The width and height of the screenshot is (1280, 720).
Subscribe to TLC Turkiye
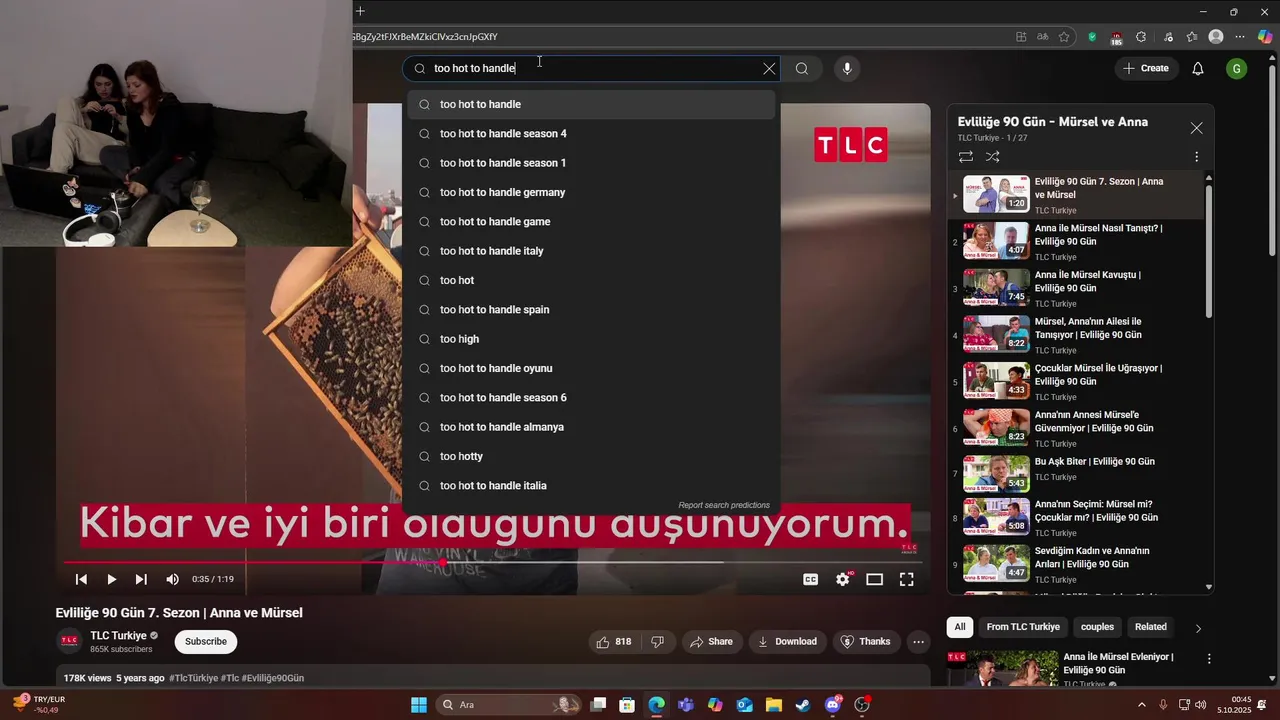205,642
